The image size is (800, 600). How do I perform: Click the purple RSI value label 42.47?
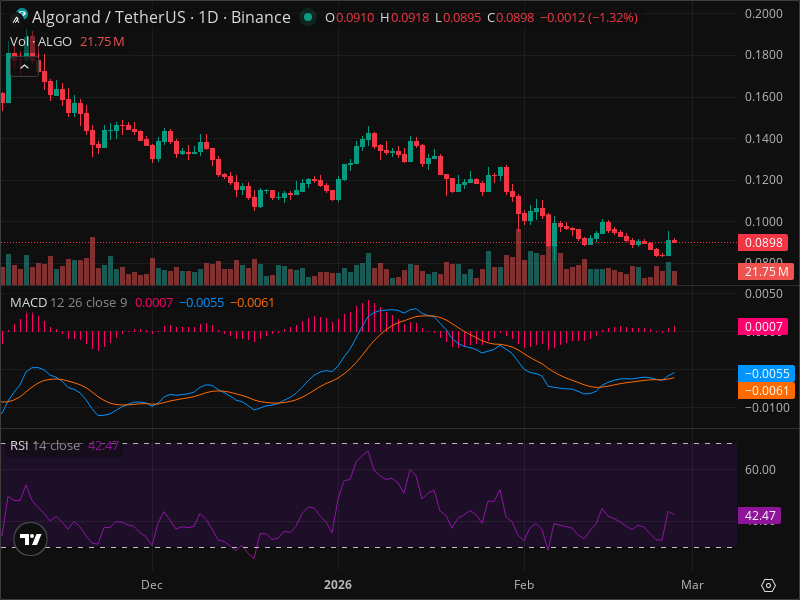point(760,515)
